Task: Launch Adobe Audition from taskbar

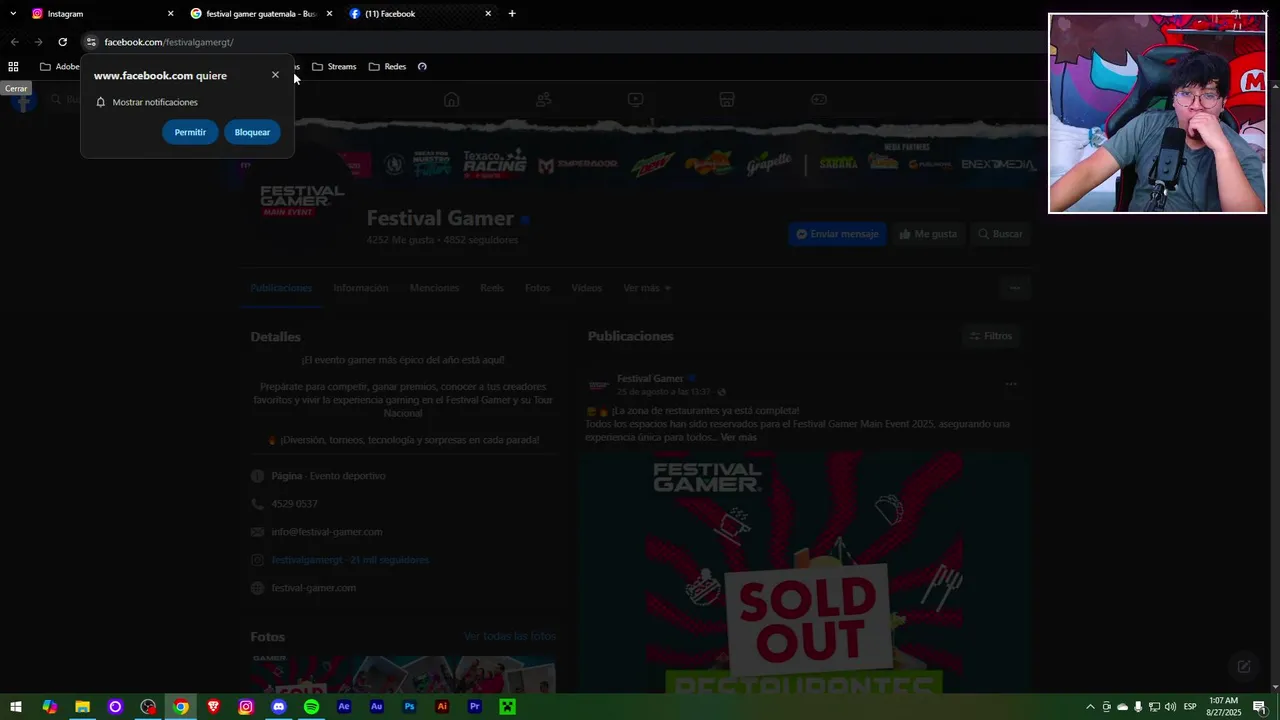Action: (377, 707)
